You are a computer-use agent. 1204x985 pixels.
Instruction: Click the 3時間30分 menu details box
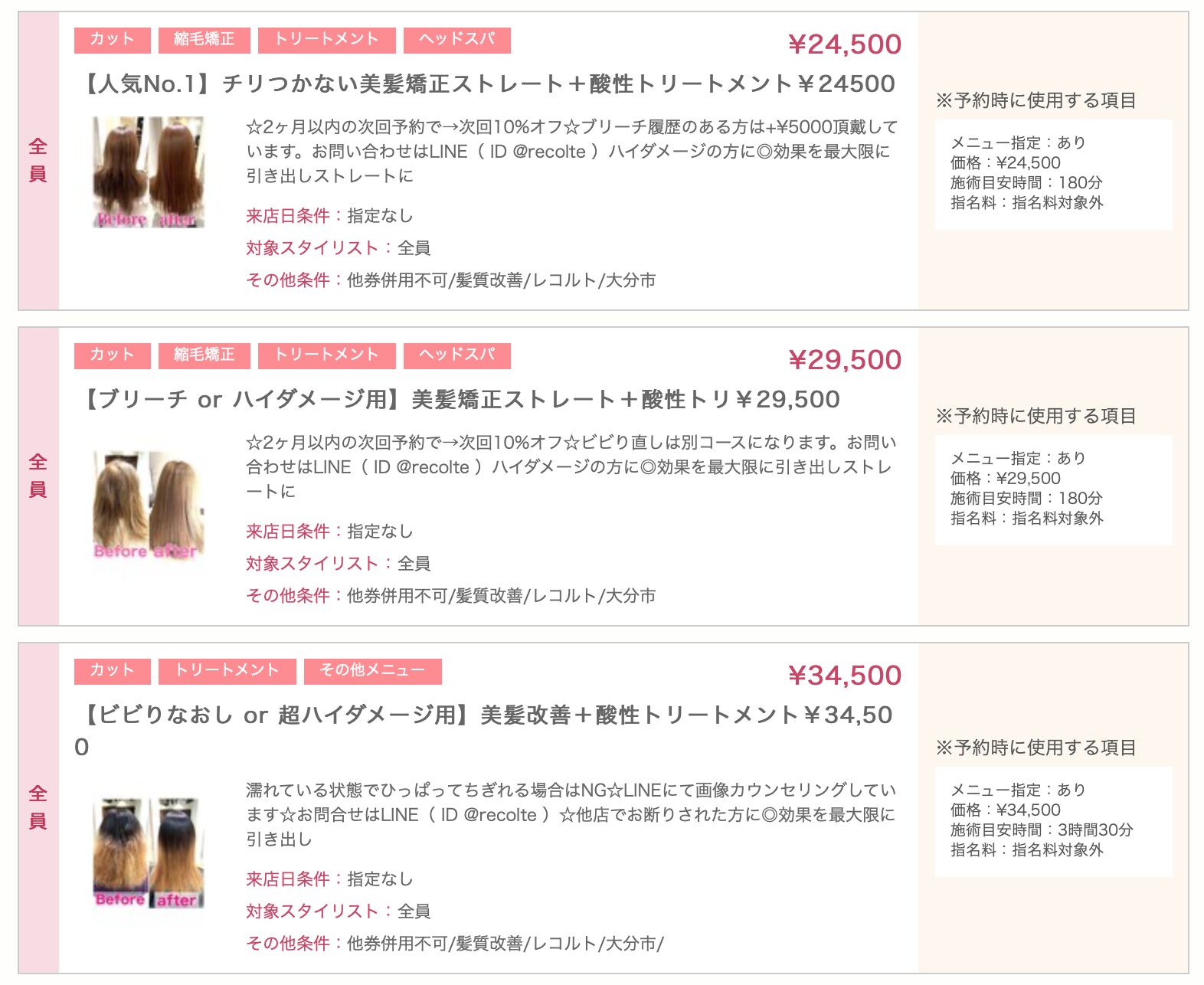pos(1053,821)
